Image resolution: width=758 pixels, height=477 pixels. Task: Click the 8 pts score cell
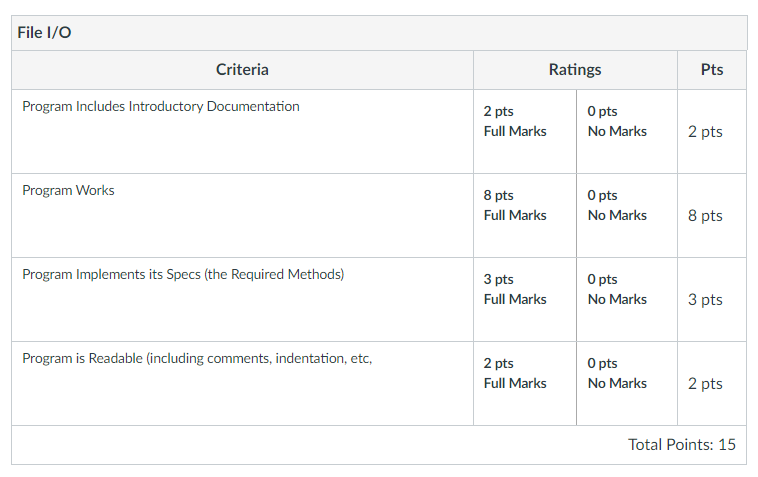712,216
